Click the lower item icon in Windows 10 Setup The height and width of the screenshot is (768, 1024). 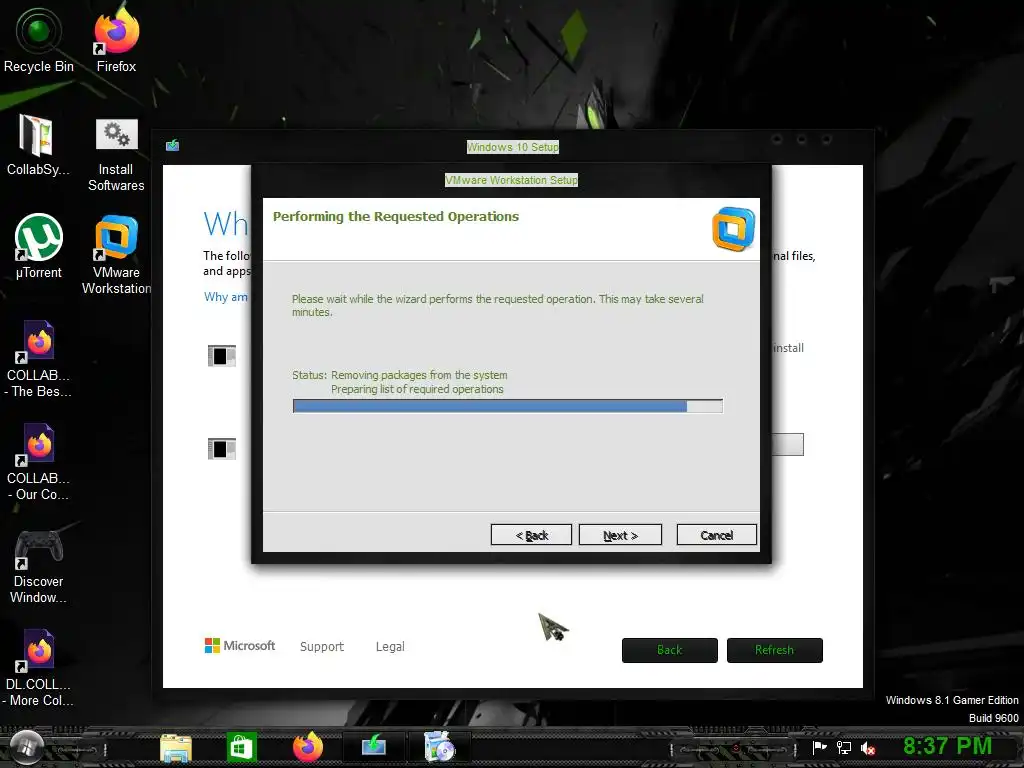coord(221,449)
